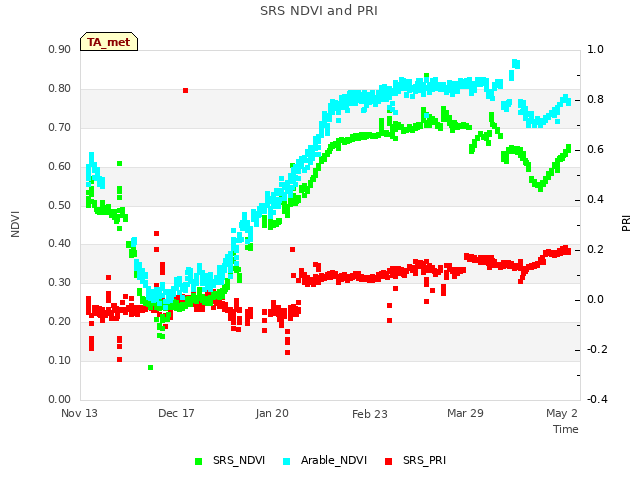Click the SRS_NDVI legend label
The image size is (640, 480).
(239, 460)
